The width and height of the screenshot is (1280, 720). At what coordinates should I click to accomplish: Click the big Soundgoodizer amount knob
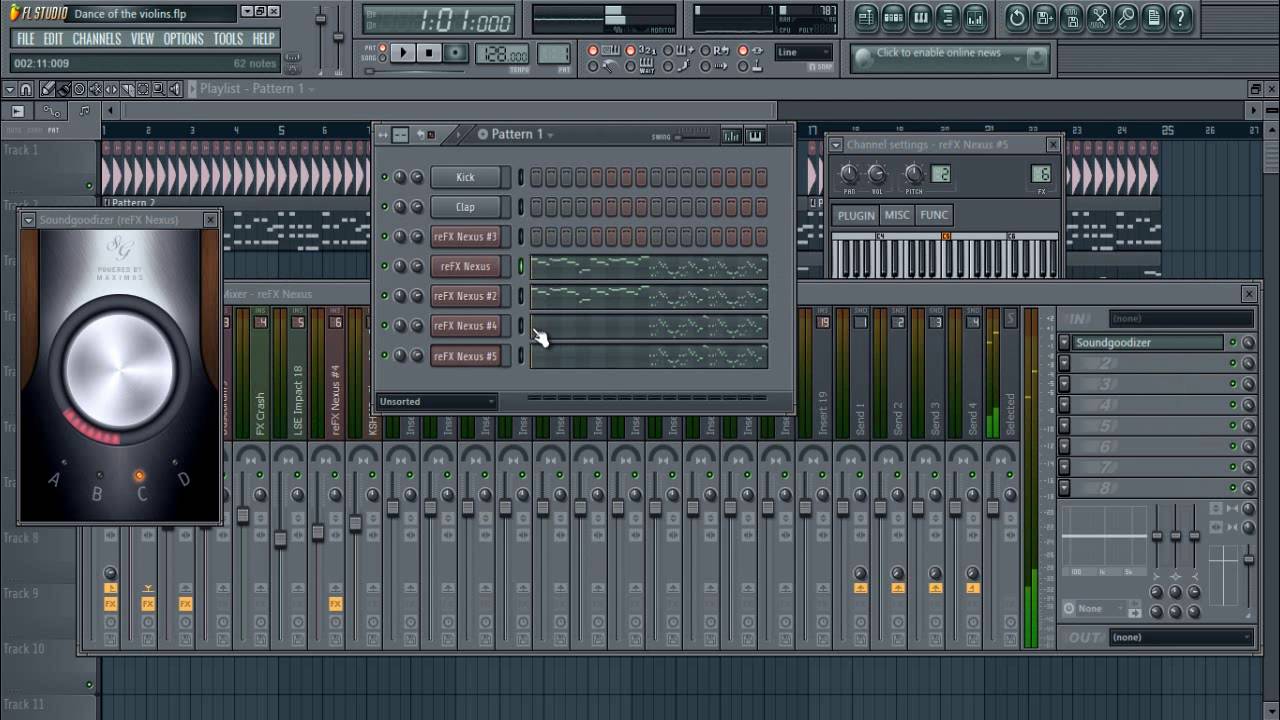119,369
